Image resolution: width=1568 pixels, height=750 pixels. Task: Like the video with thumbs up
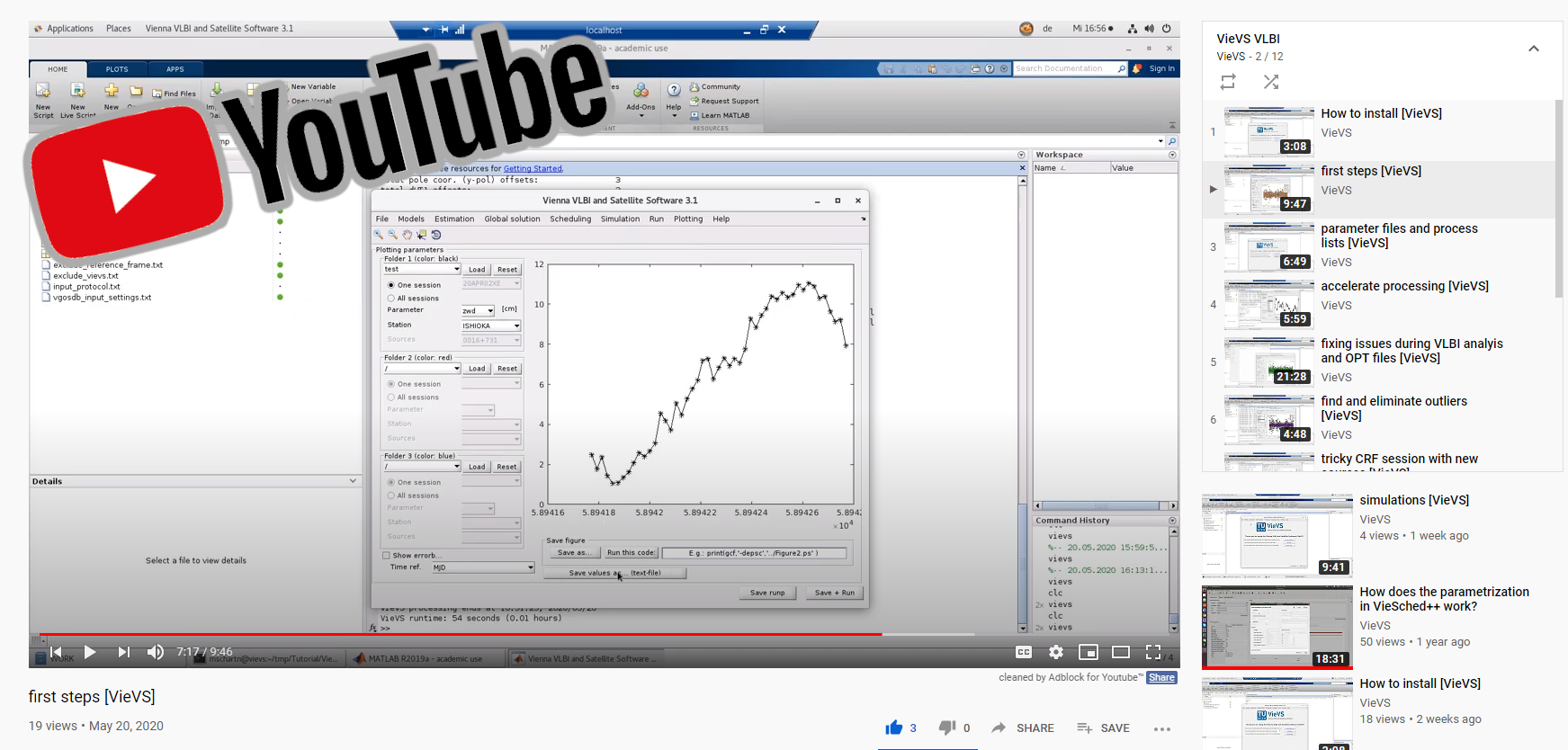tap(893, 728)
